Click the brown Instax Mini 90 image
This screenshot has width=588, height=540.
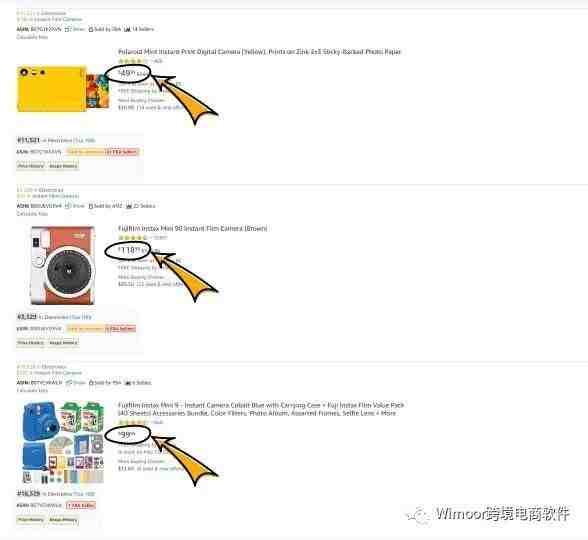coord(63,265)
